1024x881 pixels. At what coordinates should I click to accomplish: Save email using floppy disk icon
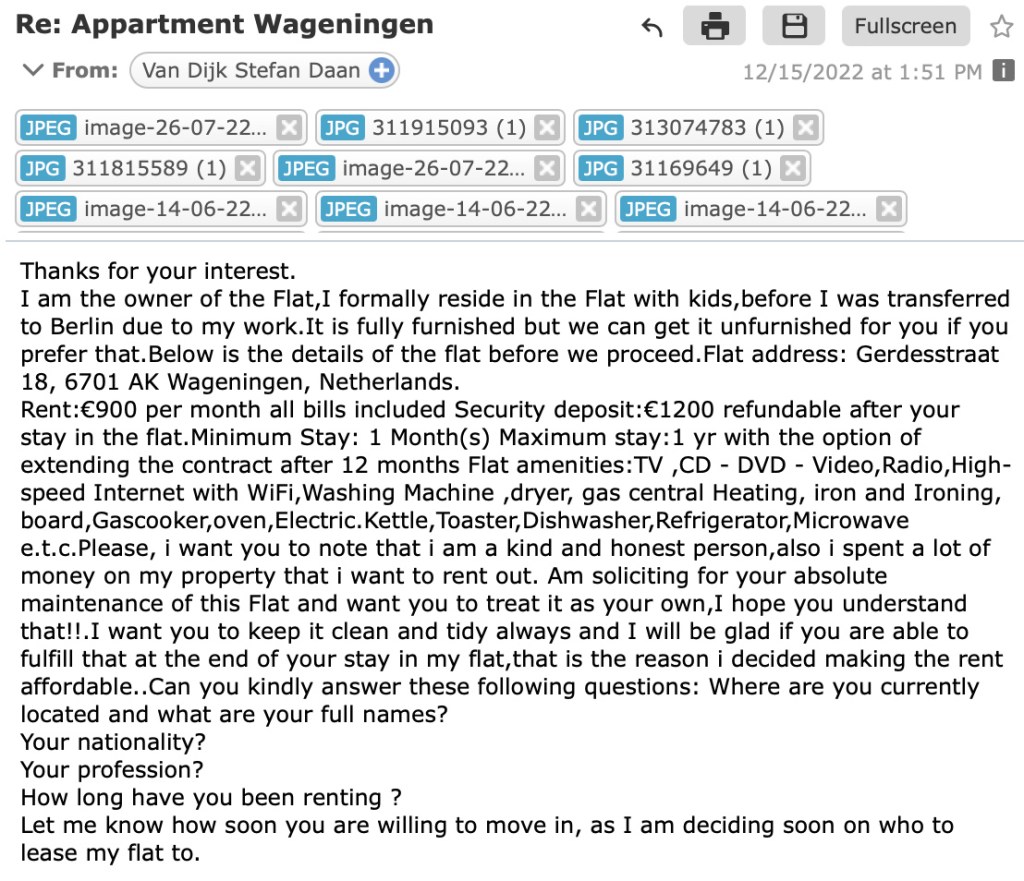tap(794, 27)
